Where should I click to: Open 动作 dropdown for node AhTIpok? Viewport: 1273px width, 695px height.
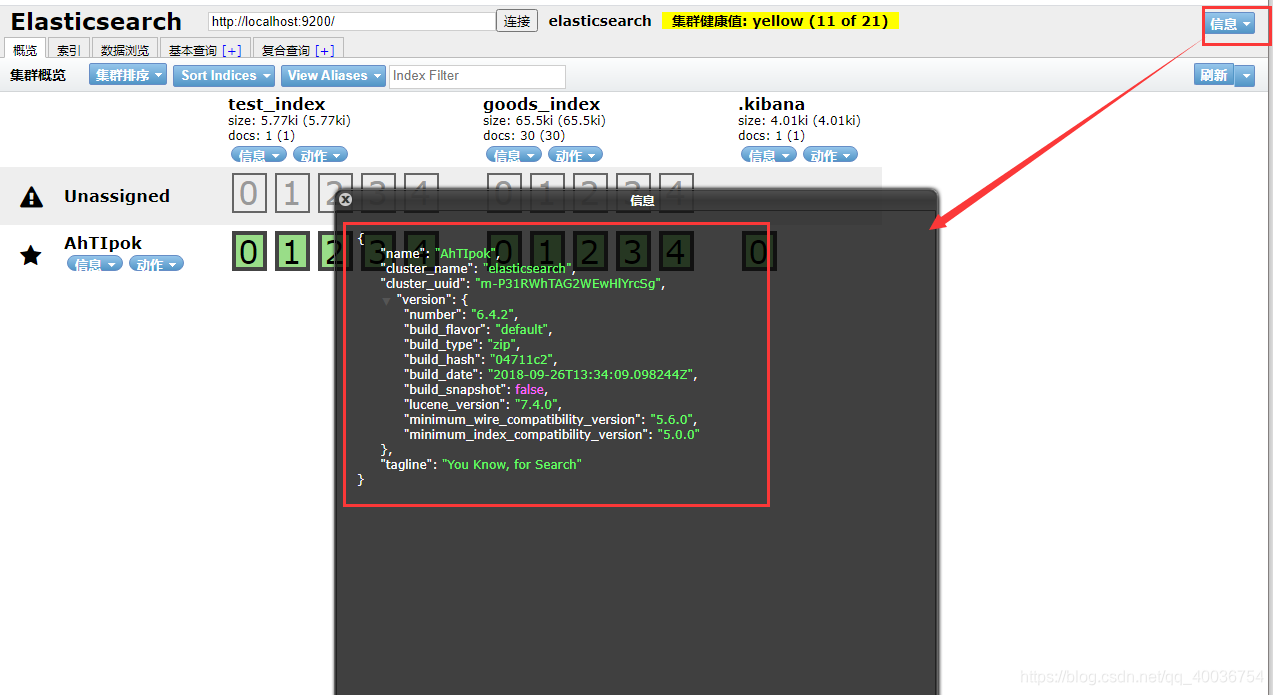point(156,264)
